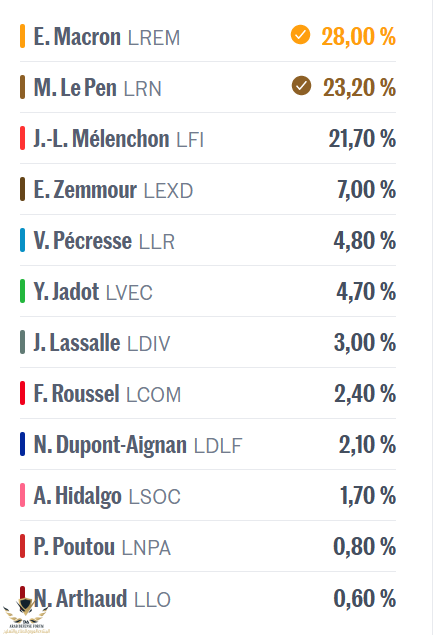
Task: Click the pink color bar beside A. Hidalgo
Action: click(x=22, y=496)
